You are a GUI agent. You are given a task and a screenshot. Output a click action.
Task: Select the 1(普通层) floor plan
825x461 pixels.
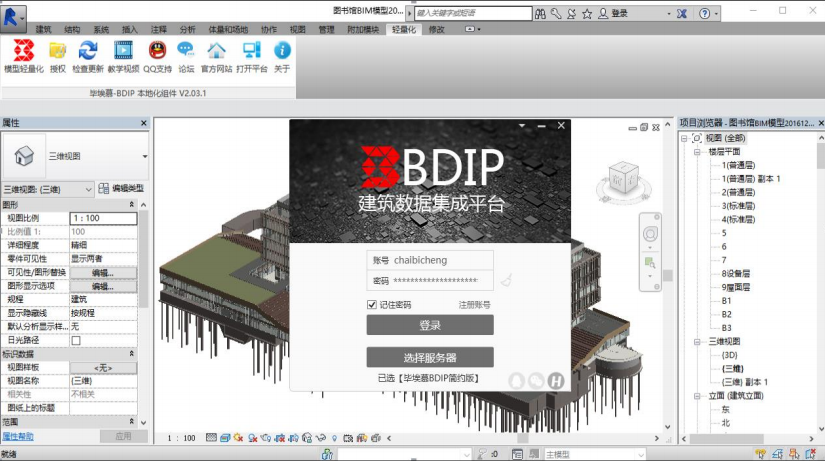click(738, 165)
